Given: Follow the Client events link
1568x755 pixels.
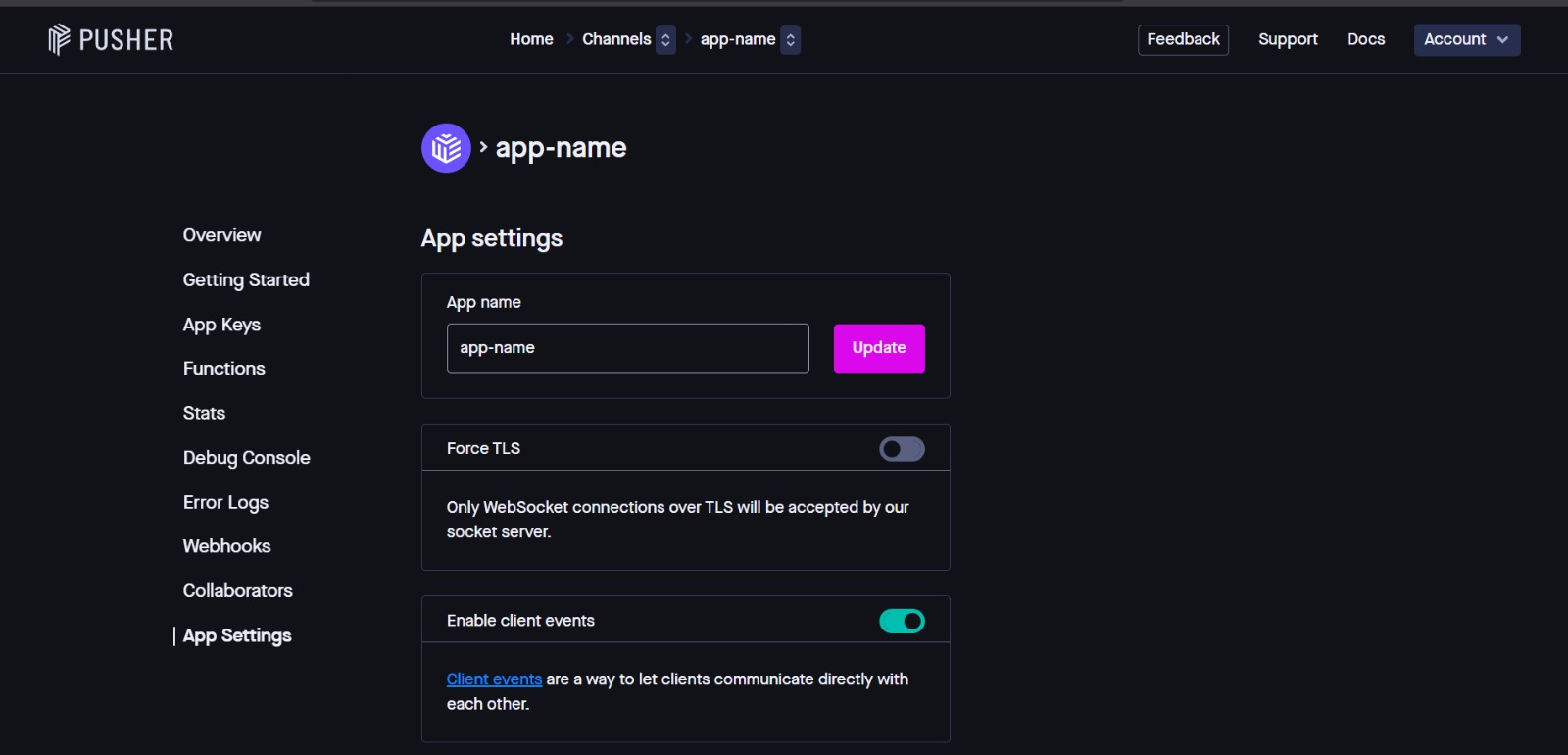Looking at the screenshot, I should click(x=494, y=679).
